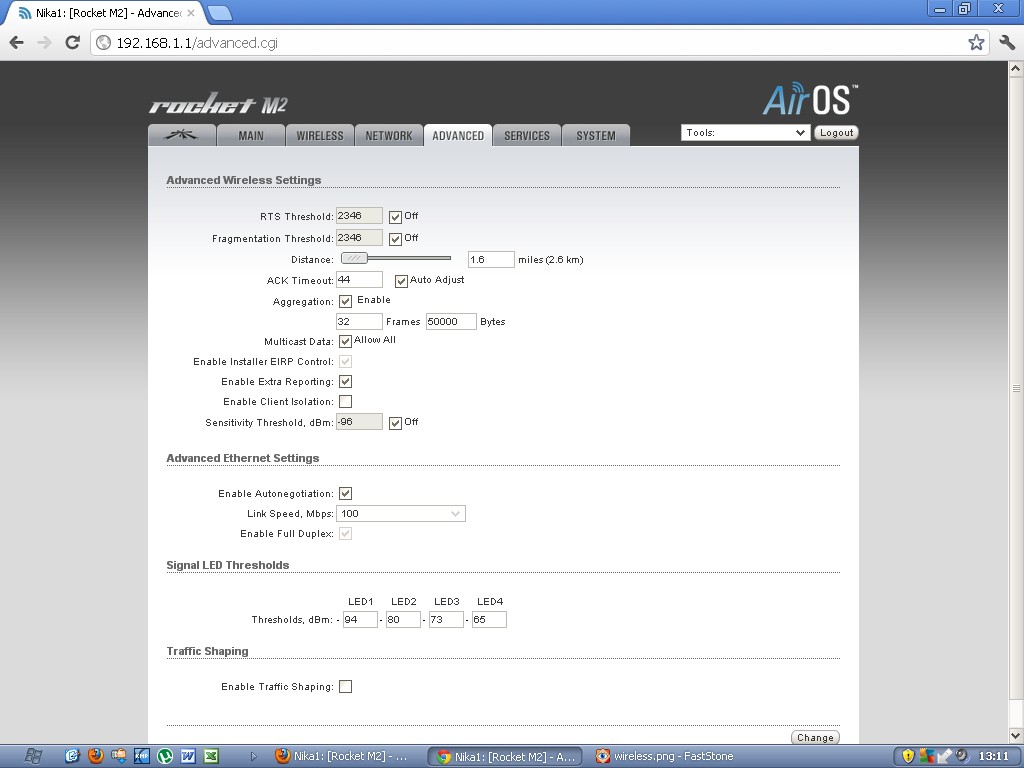Click the yellow security shield tray icon

coord(908,756)
